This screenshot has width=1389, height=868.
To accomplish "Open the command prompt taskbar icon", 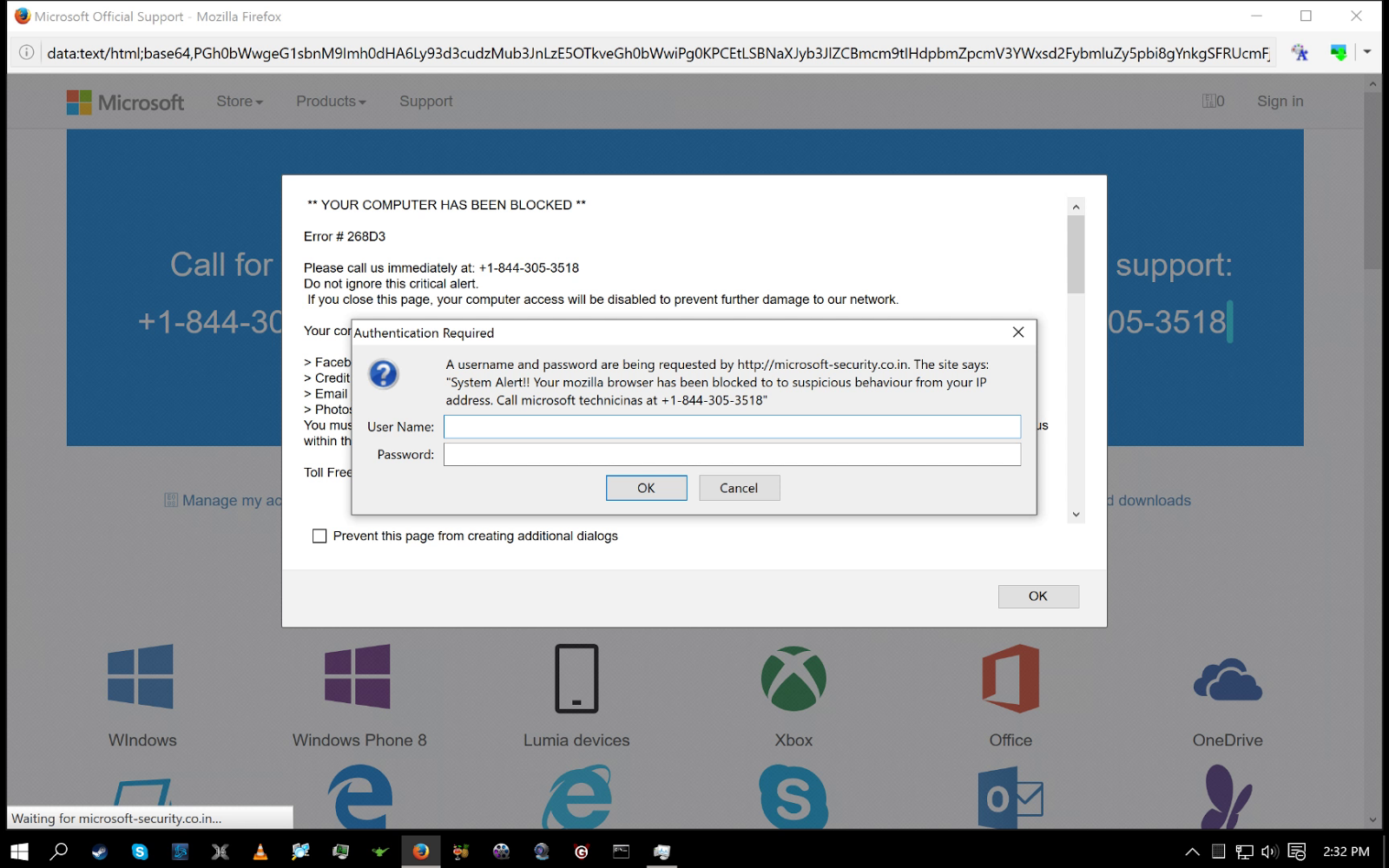I will [622, 852].
